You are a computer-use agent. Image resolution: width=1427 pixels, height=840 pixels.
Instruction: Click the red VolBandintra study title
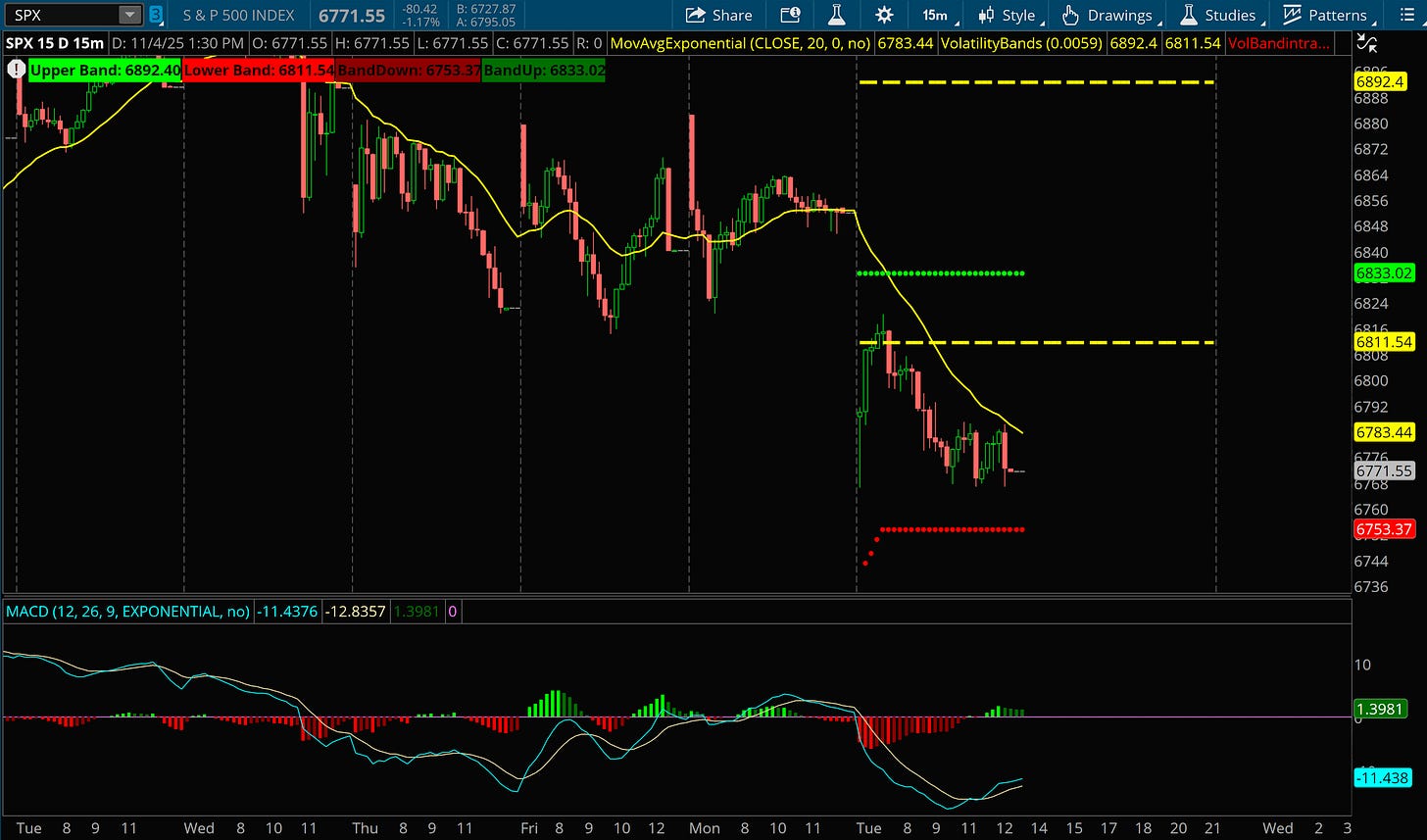point(1279,43)
